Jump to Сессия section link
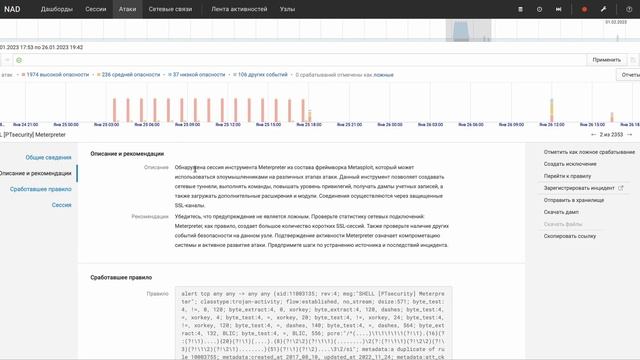Viewport: 640px width, 360px height. click(x=62, y=205)
